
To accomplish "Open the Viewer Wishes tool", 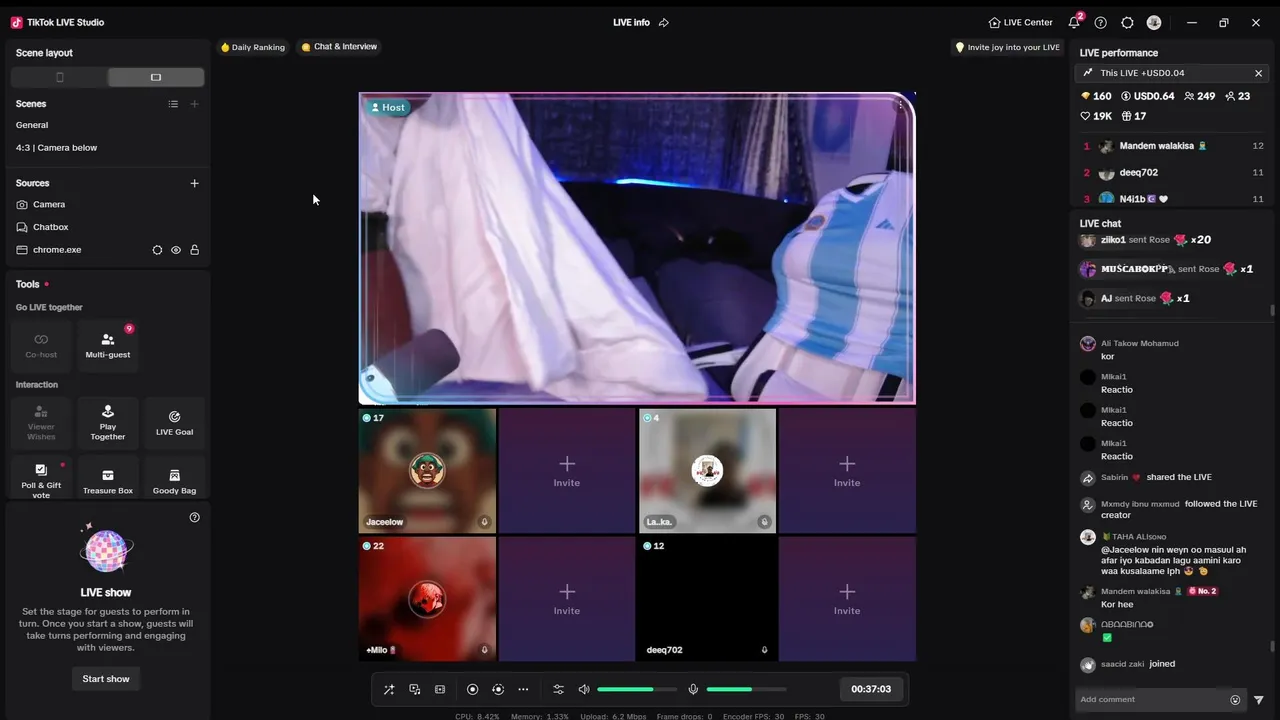I will [x=41, y=422].
